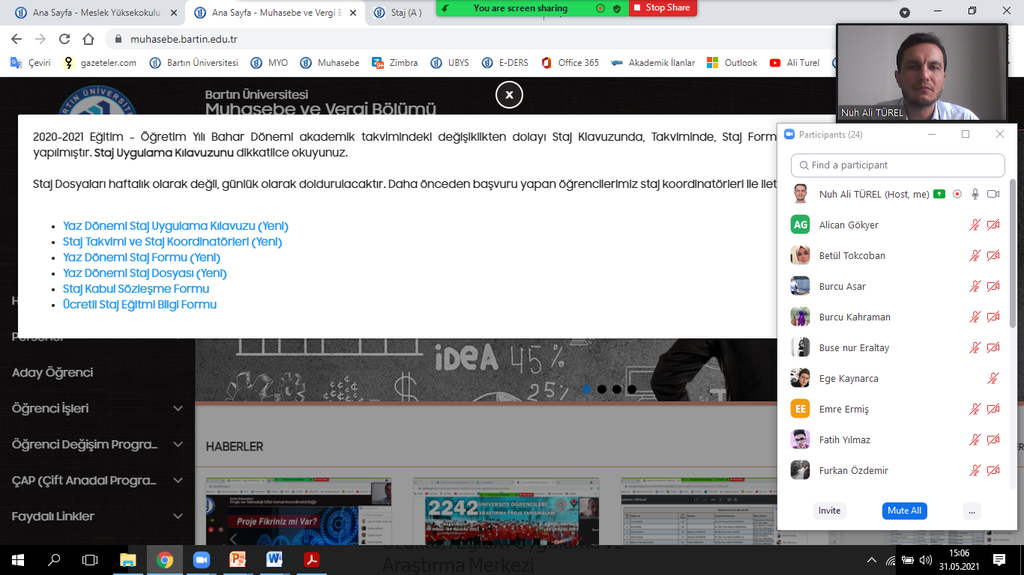The height and width of the screenshot is (575, 1024).
Task: Open MYO bookmark
Action: pos(269,63)
